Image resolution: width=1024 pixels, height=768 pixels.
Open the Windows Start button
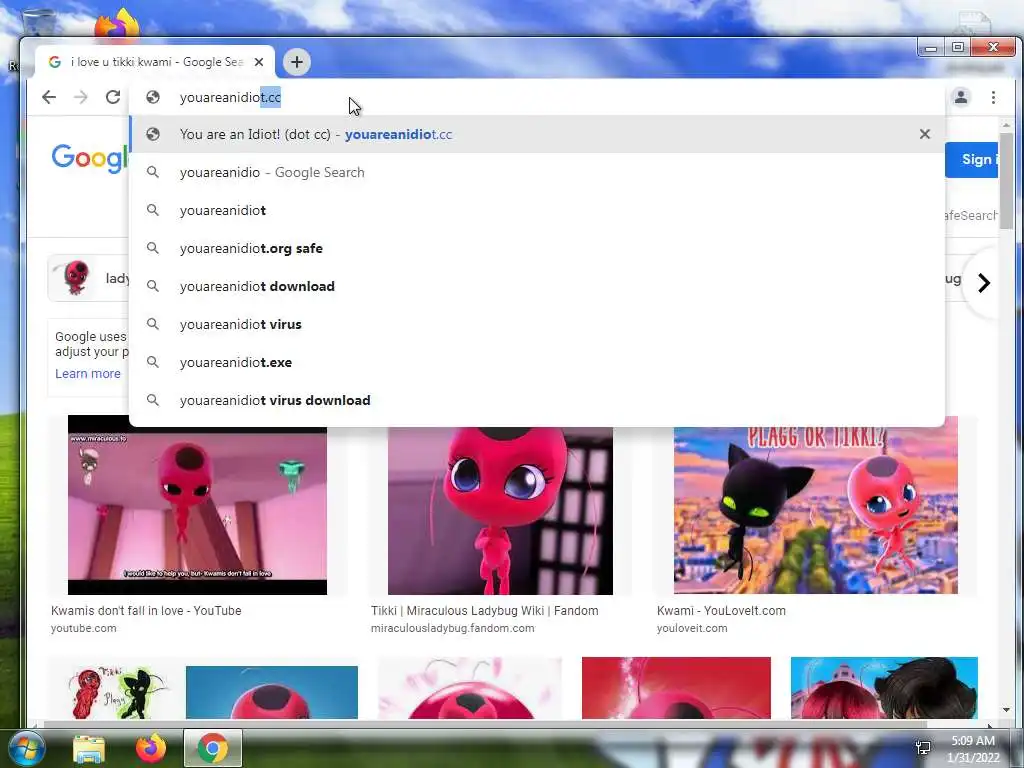[x=26, y=748]
